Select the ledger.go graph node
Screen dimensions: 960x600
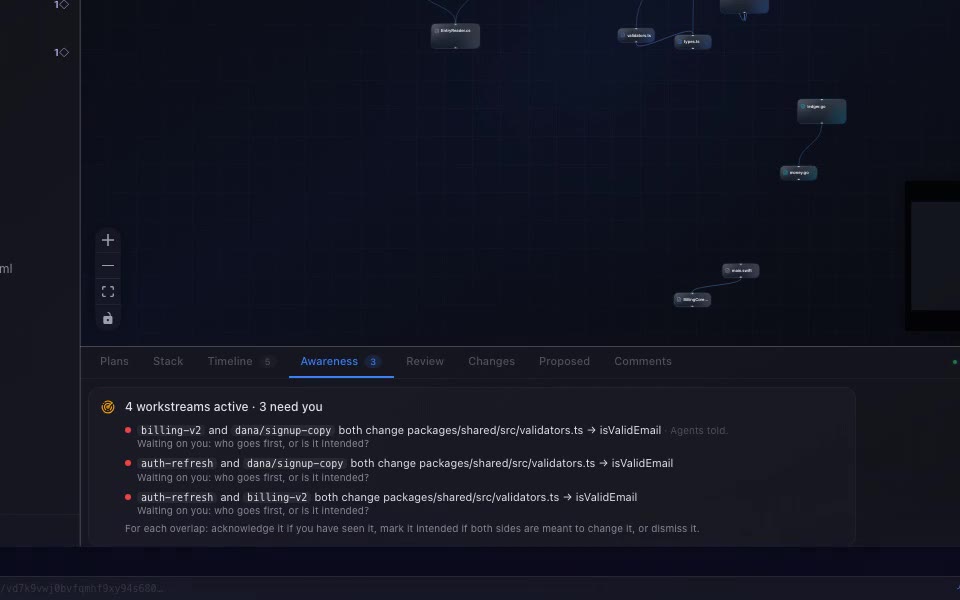(x=822, y=111)
